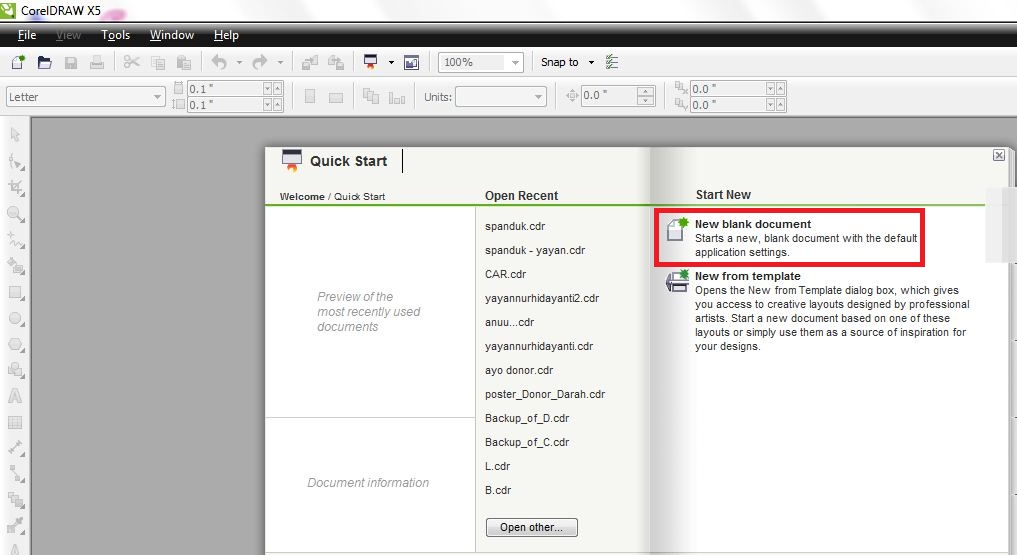Screen dimensions: 1017x555
Task: Select the Text tool in toolbox
Action: pyautogui.click(x=16, y=396)
